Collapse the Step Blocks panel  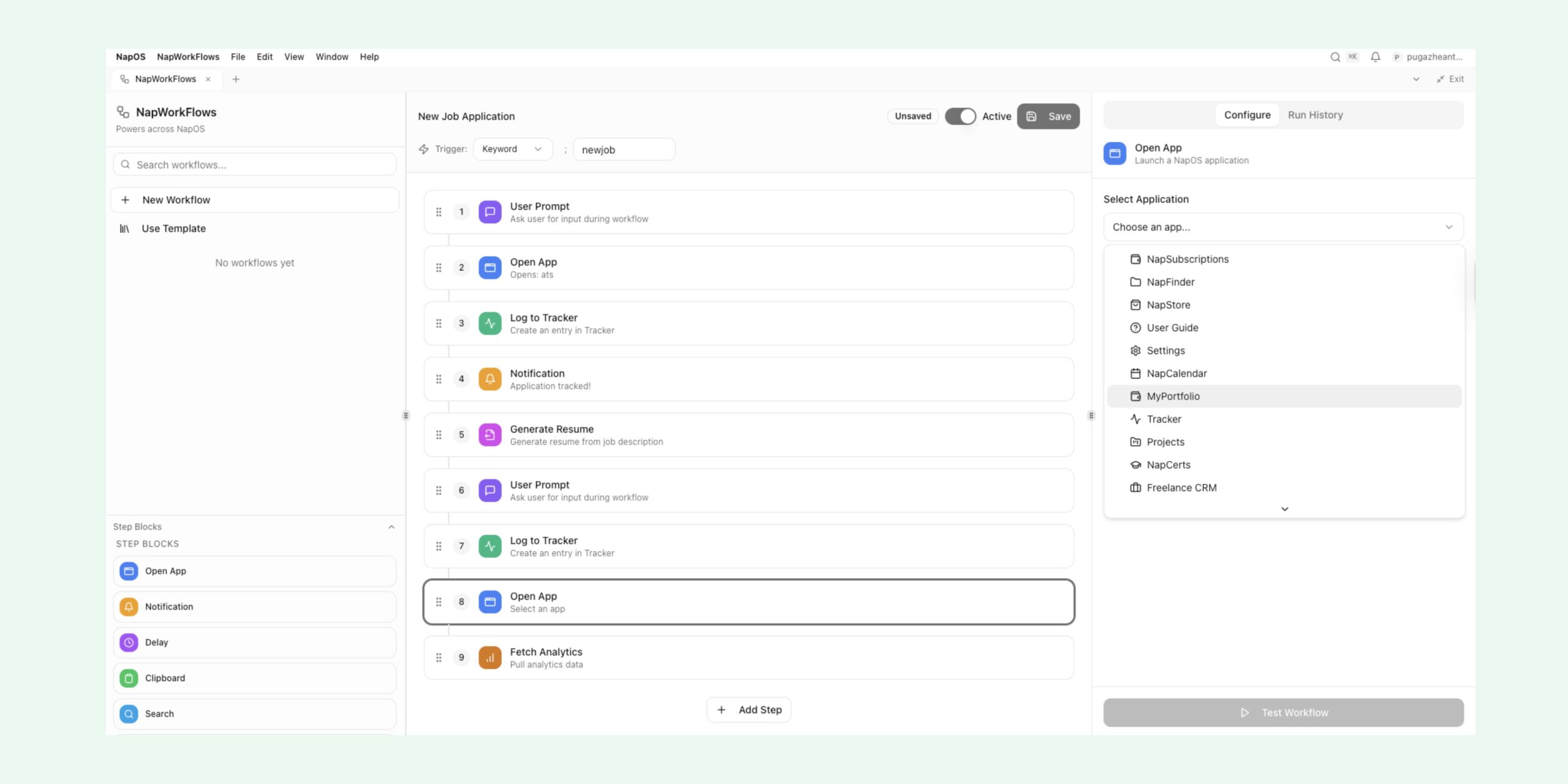[392, 526]
